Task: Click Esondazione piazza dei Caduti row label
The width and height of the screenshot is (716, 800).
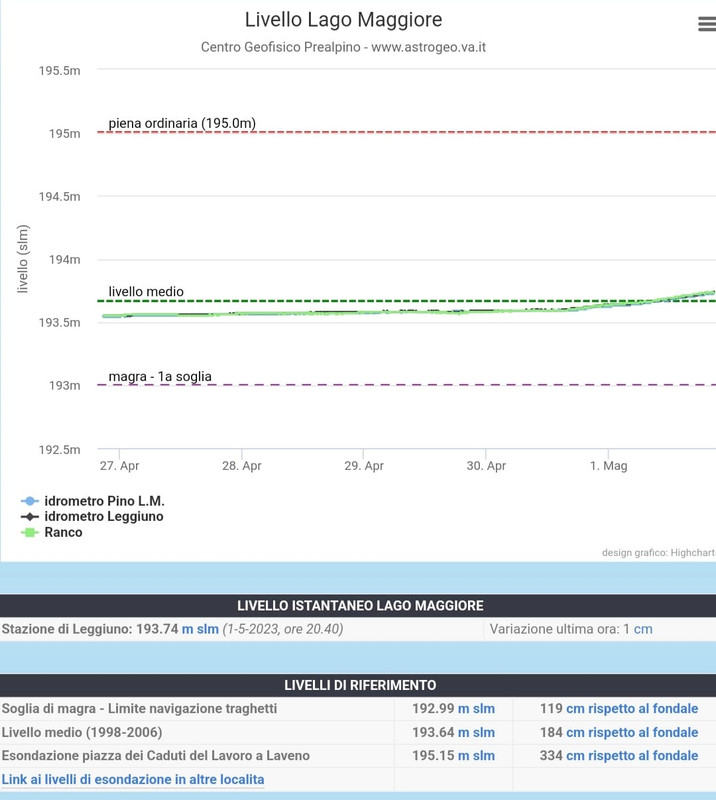Action: point(156,756)
